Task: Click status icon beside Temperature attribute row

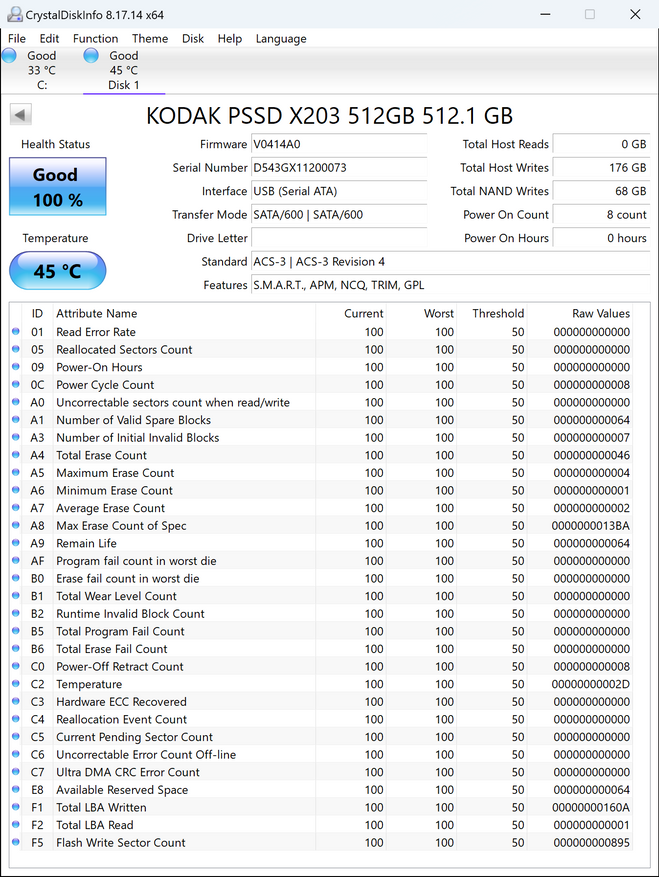Action: (15, 684)
